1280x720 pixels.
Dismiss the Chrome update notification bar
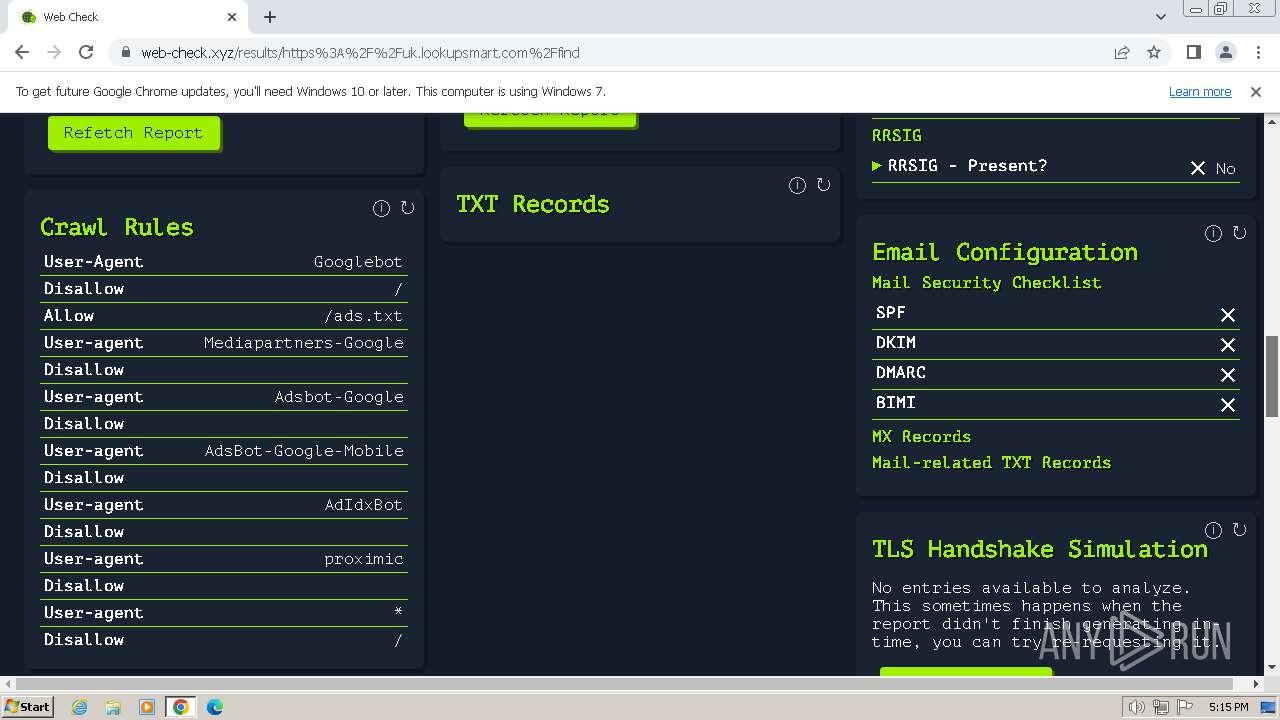(x=1256, y=91)
